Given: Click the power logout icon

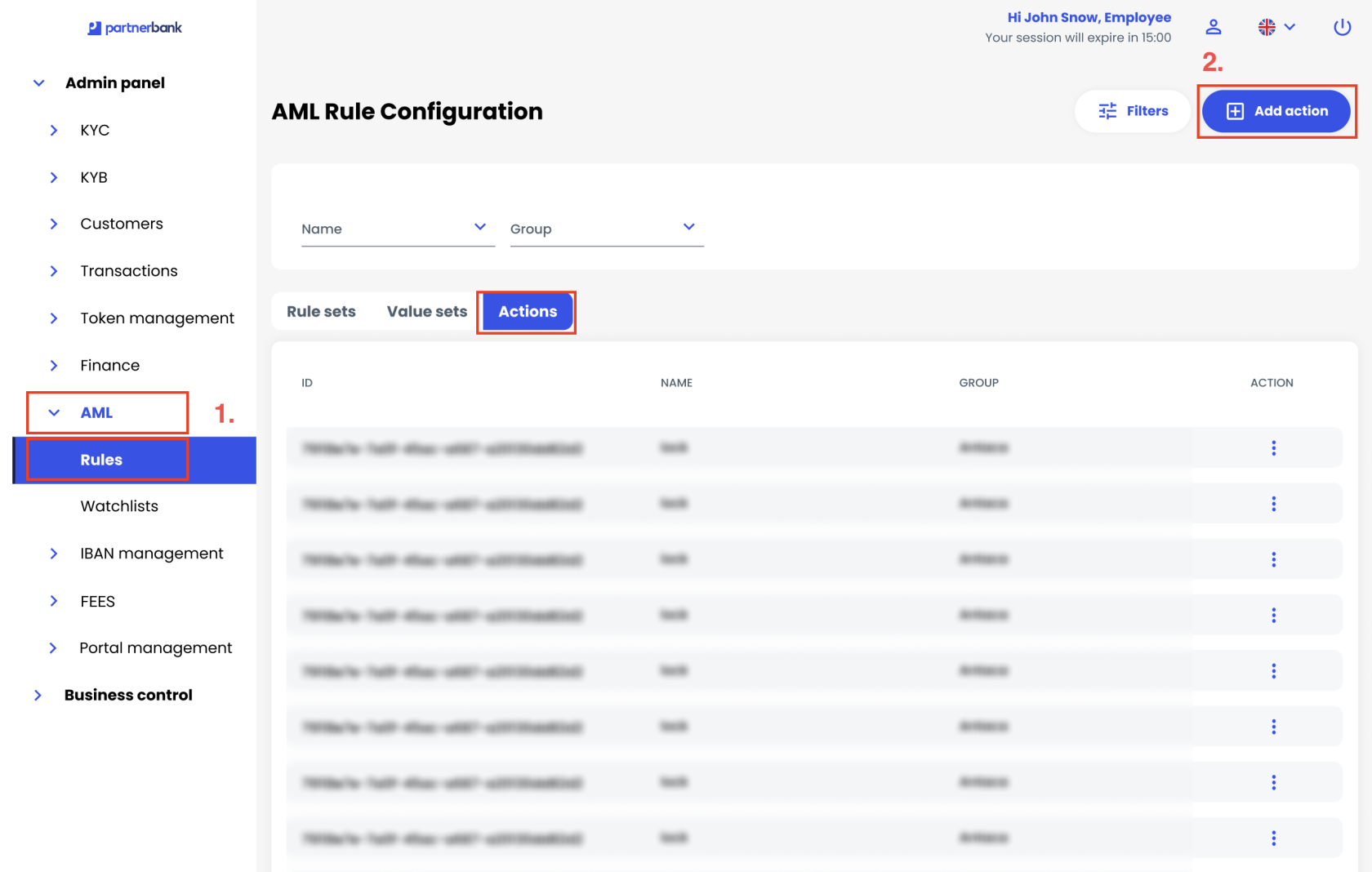Looking at the screenshot, I should coord(1342,27).
